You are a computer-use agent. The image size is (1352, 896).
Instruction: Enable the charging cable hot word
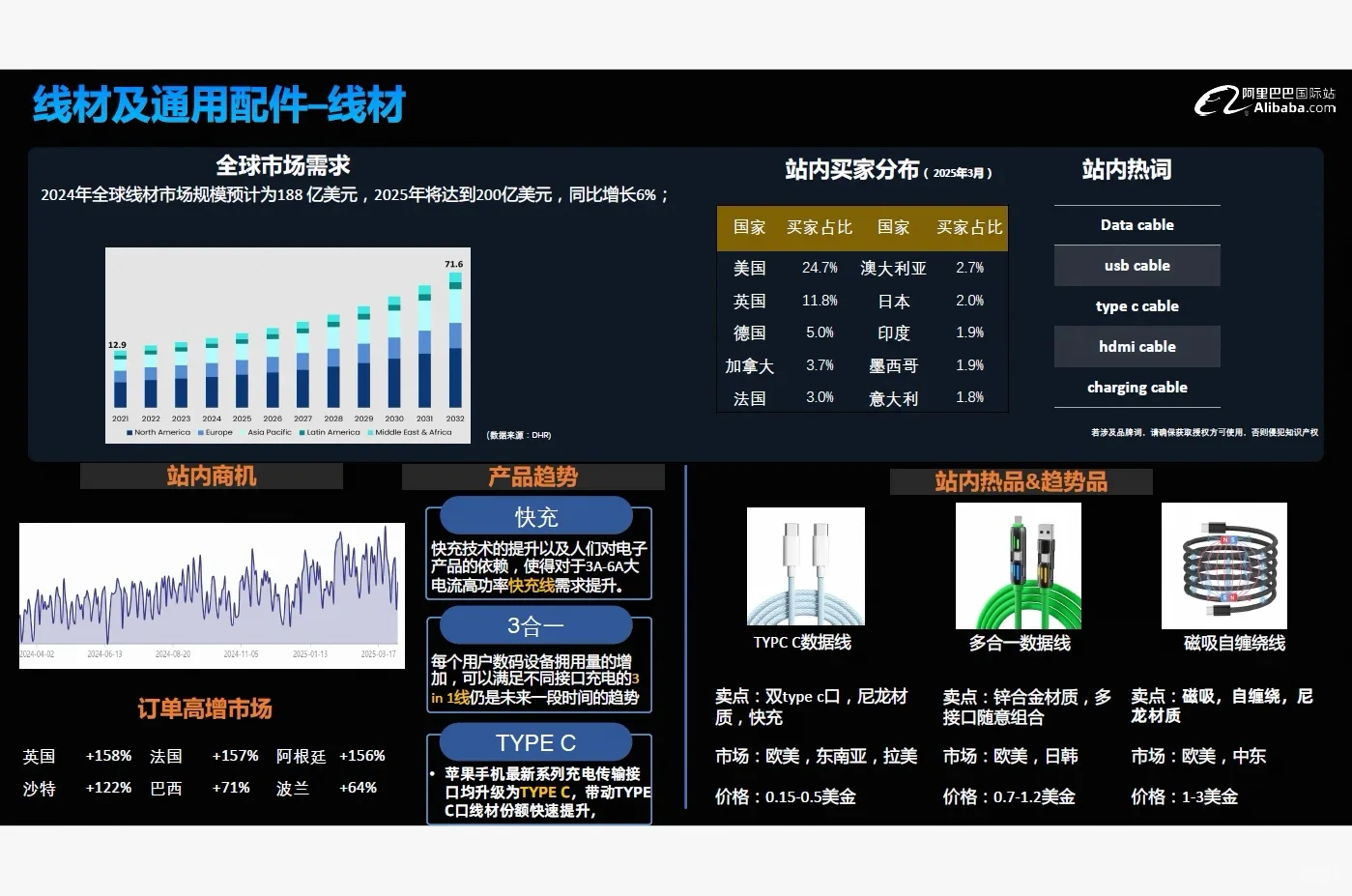click(x=1136, y=387)
